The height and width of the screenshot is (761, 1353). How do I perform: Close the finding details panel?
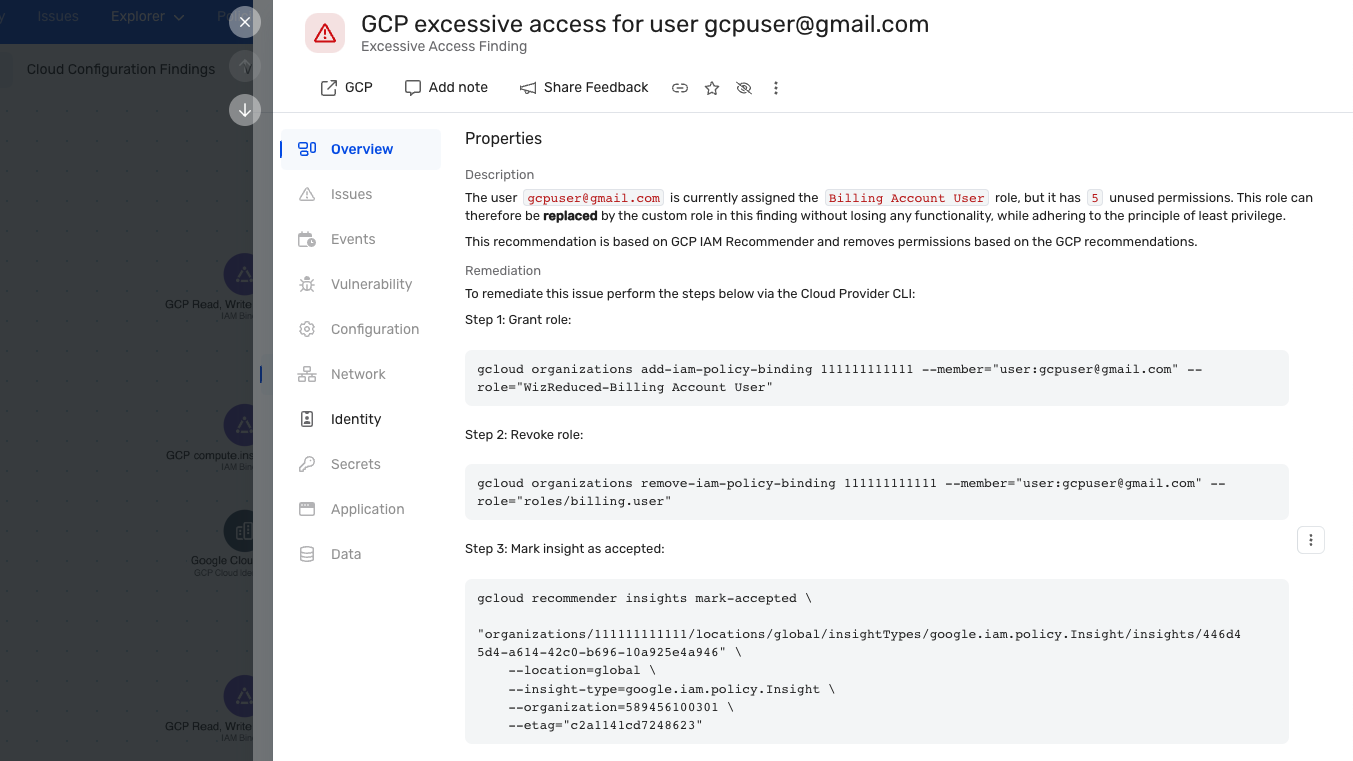(x=245, y=22)
